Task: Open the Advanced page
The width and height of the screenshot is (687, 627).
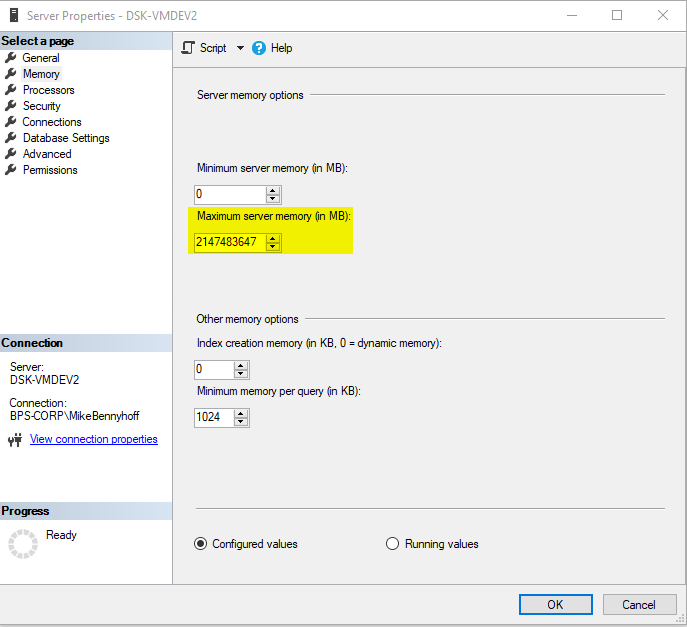Action: 47,154
